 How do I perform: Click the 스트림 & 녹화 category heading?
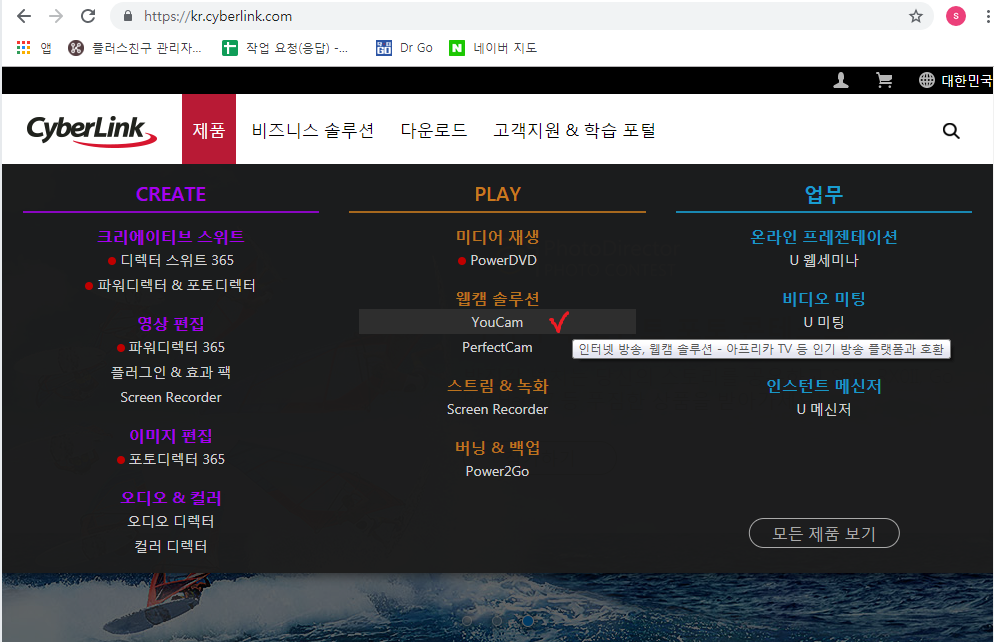pos(498,385)
